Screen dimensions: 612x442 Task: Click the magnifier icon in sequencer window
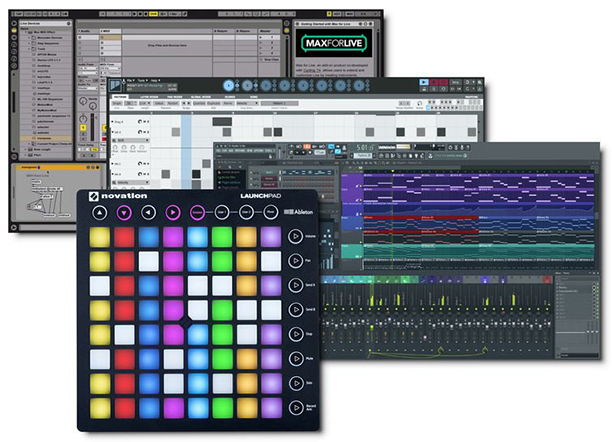tap(479, 82)
